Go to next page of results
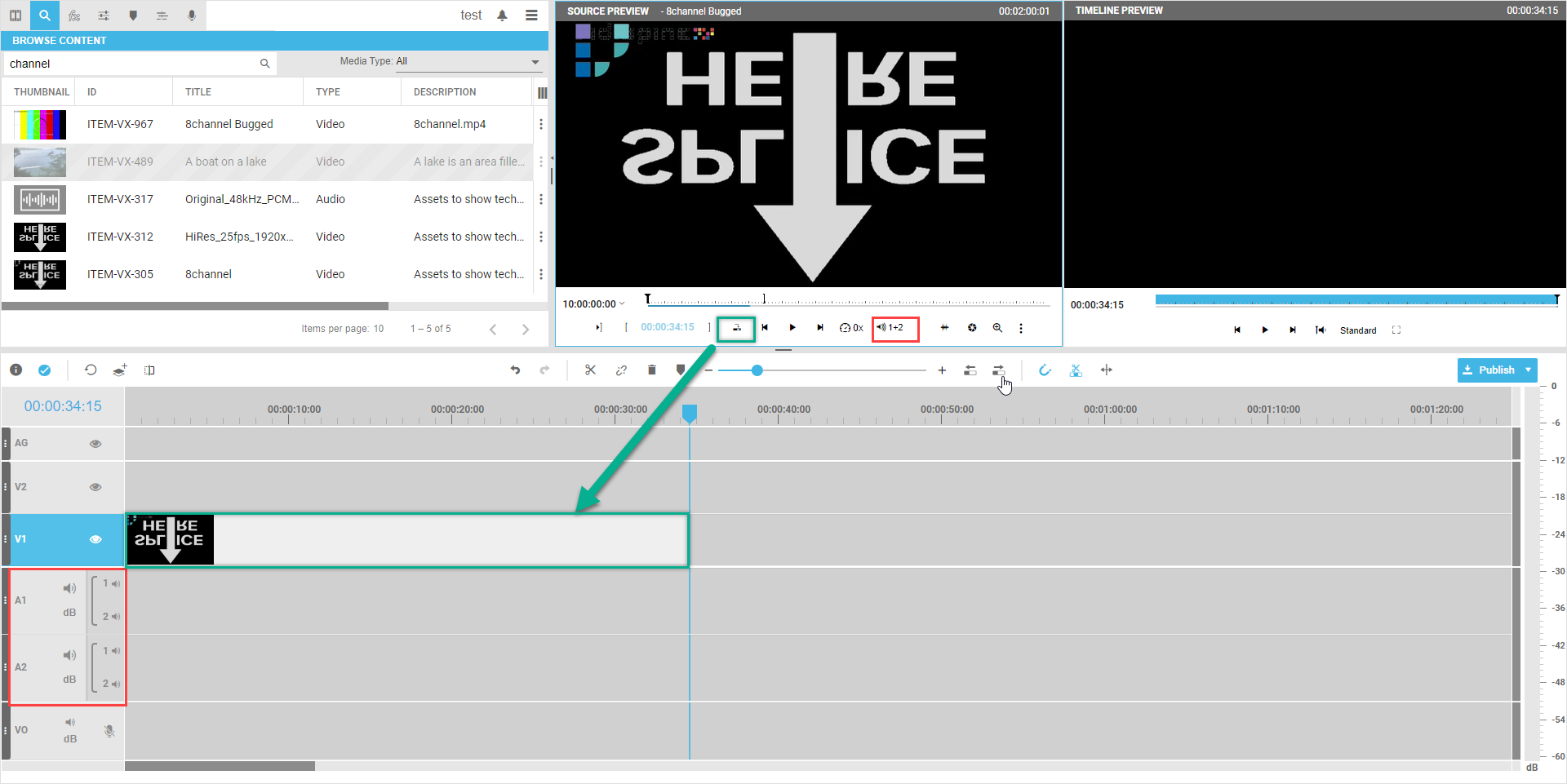The height and width of the screenshot is (784, 1567). (525, 330)
